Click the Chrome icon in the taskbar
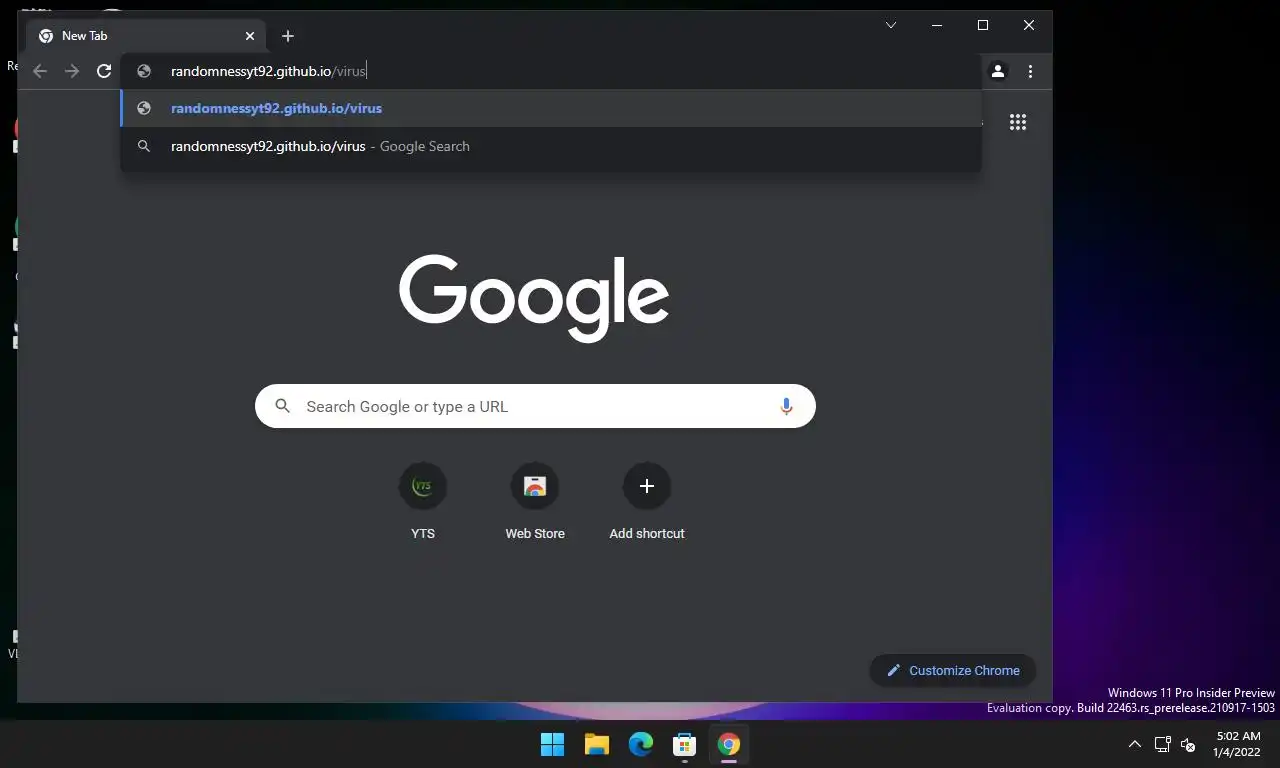This screenshot has width=1280, height=768. click(729, 744)
